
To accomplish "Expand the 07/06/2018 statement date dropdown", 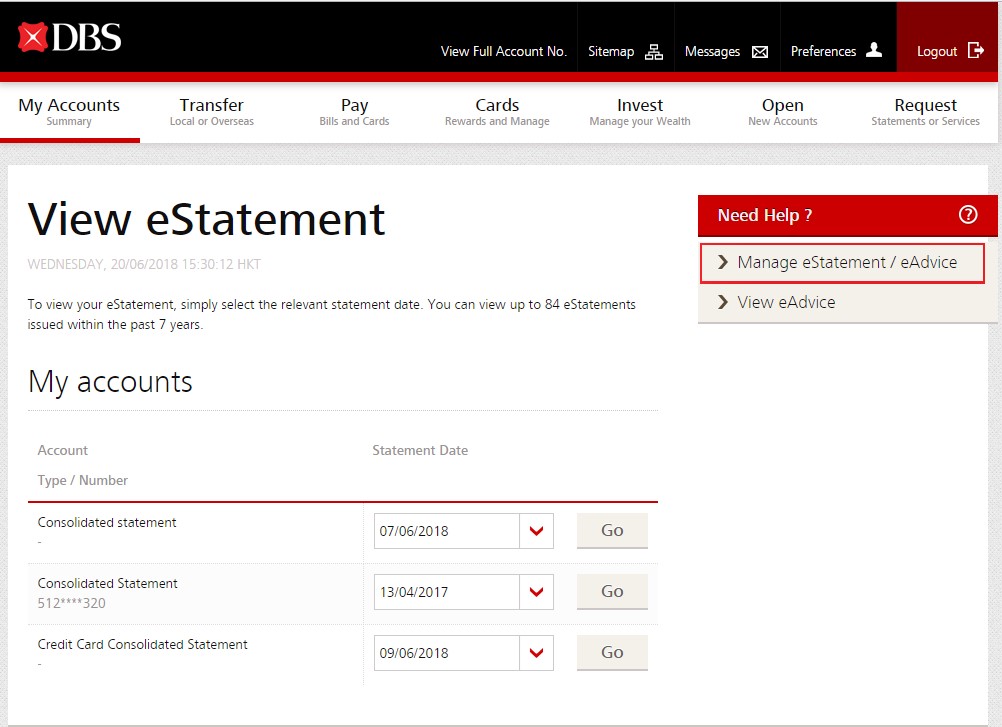I will [x=537, y=531].
